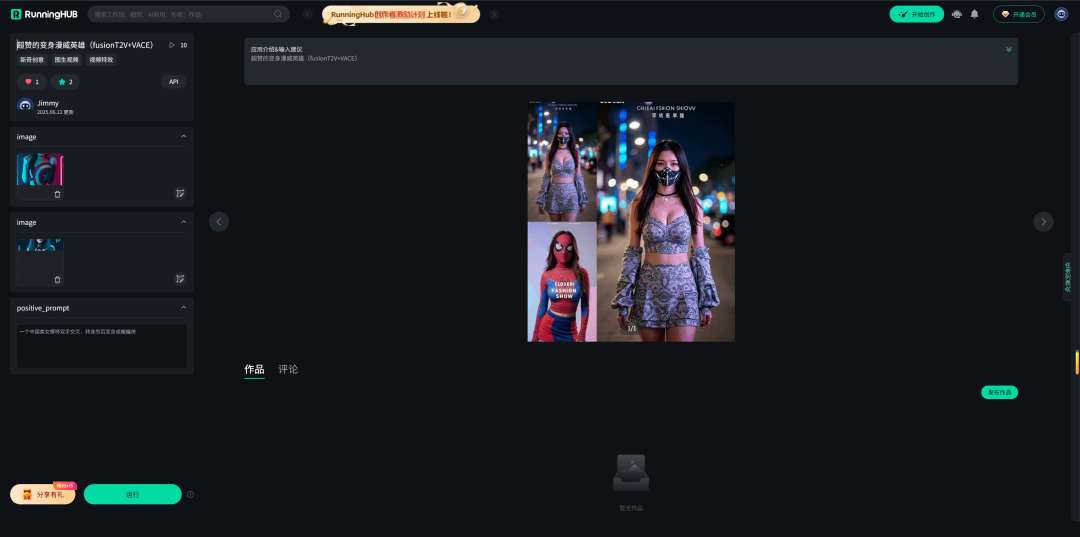Image resolution: width=1080 pixels, height=537 pixels.
Task: Click into the positive_prompt text area
Action: [102, 346]
